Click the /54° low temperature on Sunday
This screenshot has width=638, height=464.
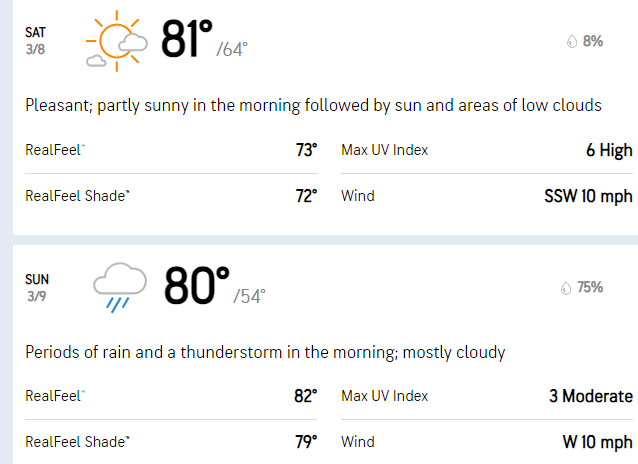click(249, 296)
